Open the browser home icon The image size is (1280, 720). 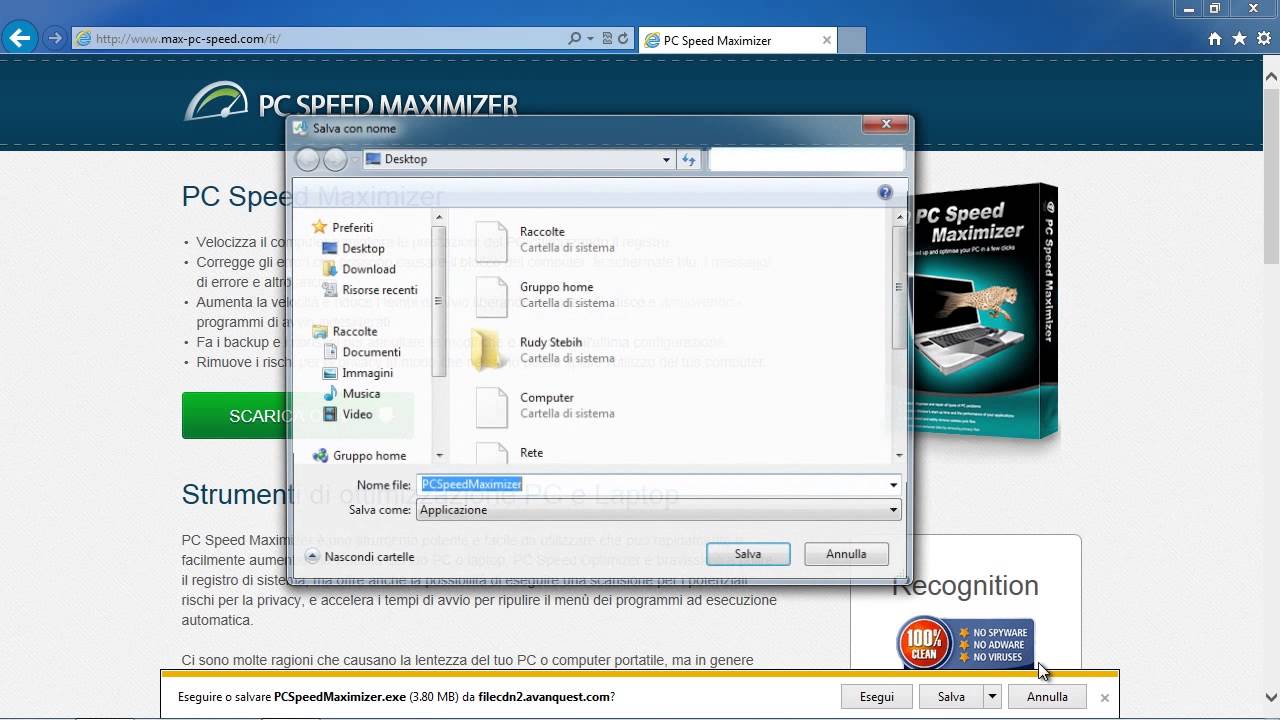[x=1215, y=39]
